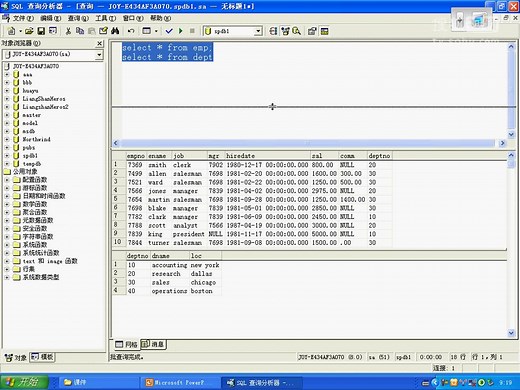This screenshot has width=520, height=390.
Task: Select the 数学函数 folder
Action: click(35, 204)
